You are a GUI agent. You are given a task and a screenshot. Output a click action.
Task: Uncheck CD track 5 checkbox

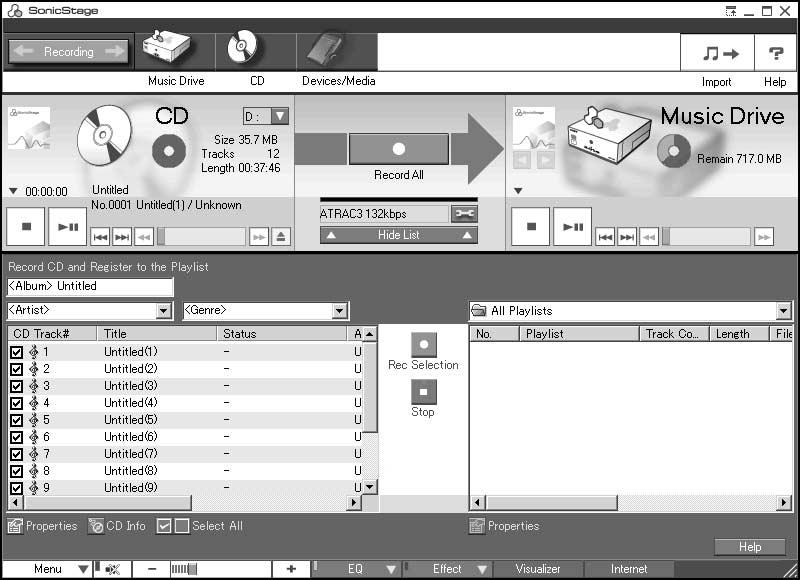point(16,420)
